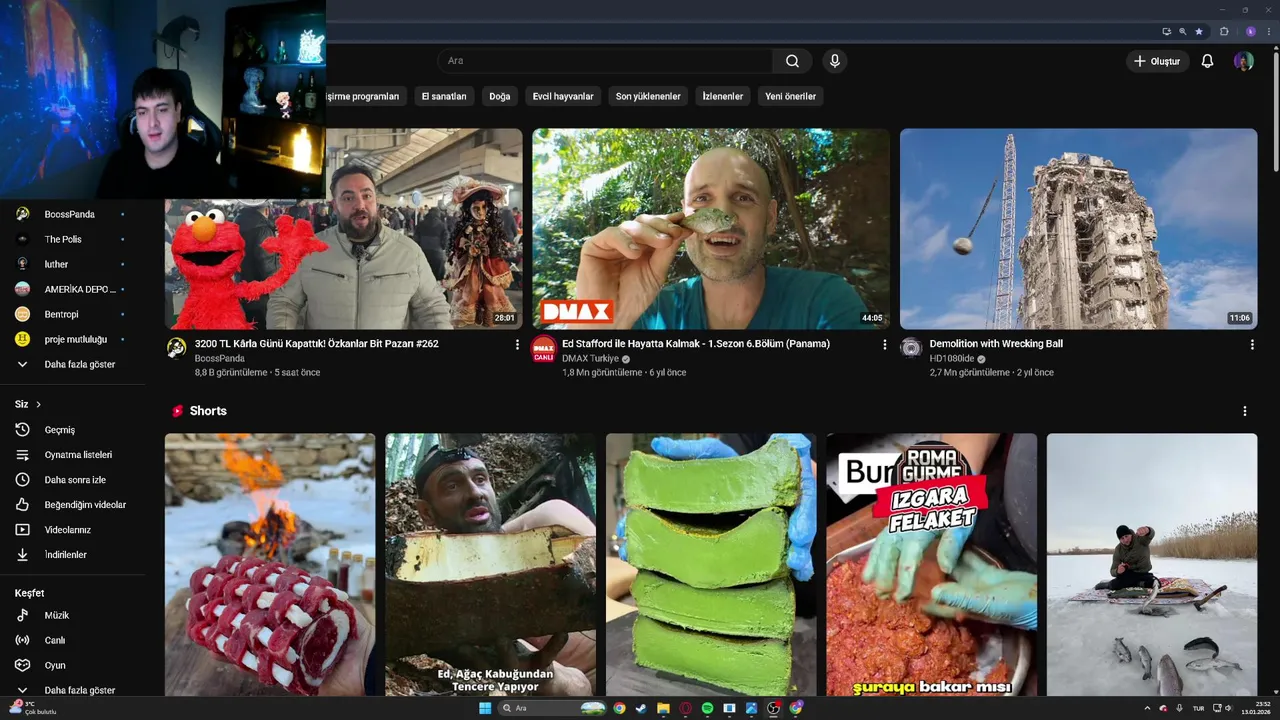Select the Son yüklenenler filter chip
This screenshot has width=1280, height=720.
[x=648, y=96]
